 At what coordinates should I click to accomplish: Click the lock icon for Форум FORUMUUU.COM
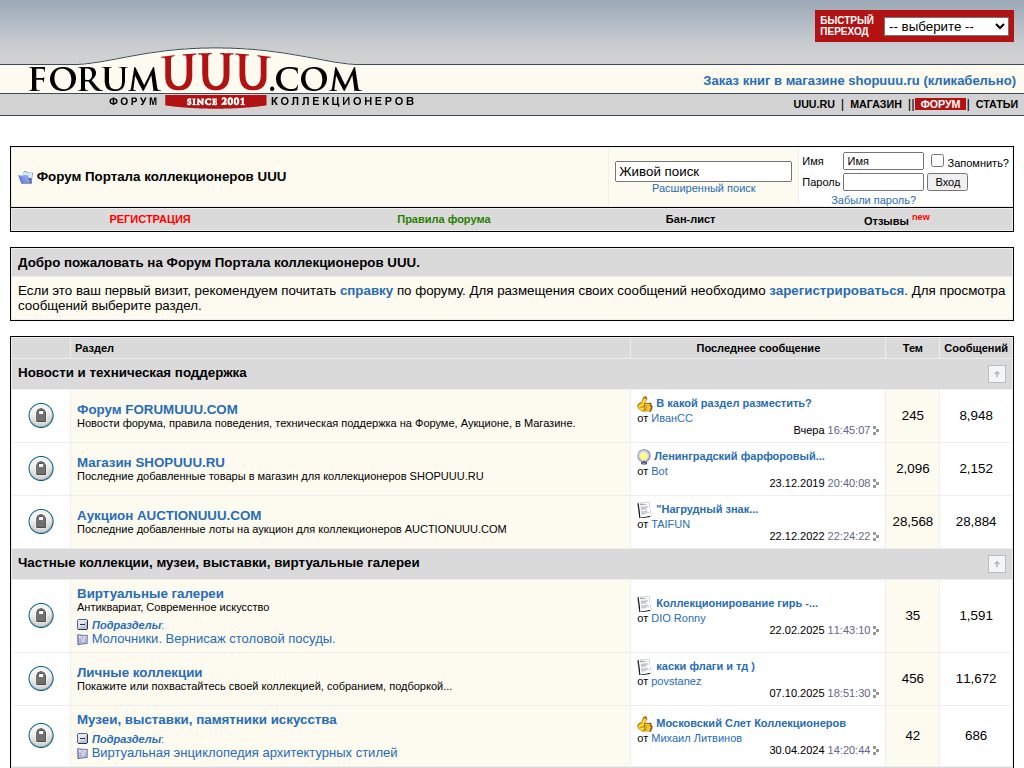pyautogui.click(x=41, y=416)
